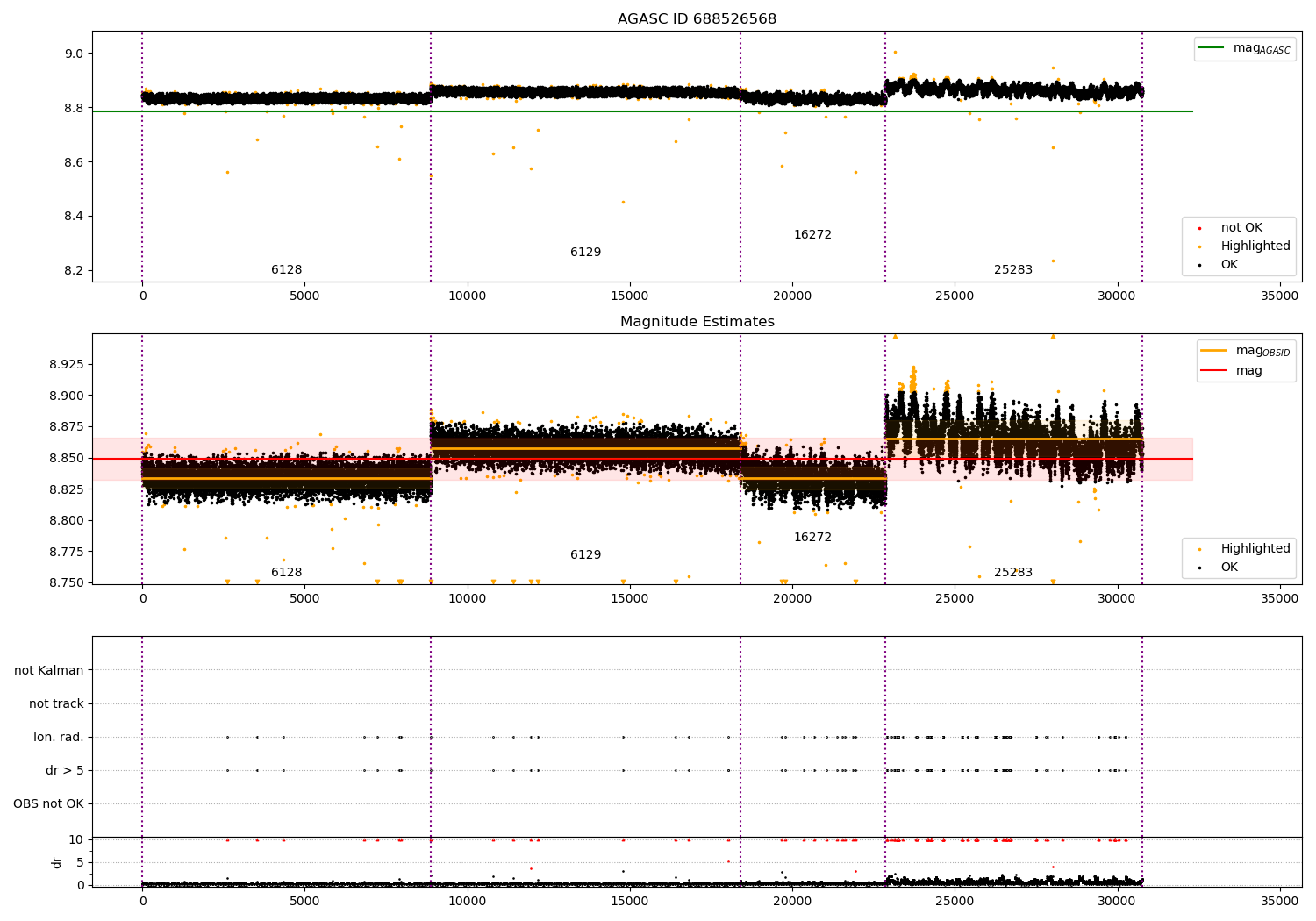Click the 'not Kalman' row label
The height and width of the screenshot is (921, 1316).
(x=49, y=670)
